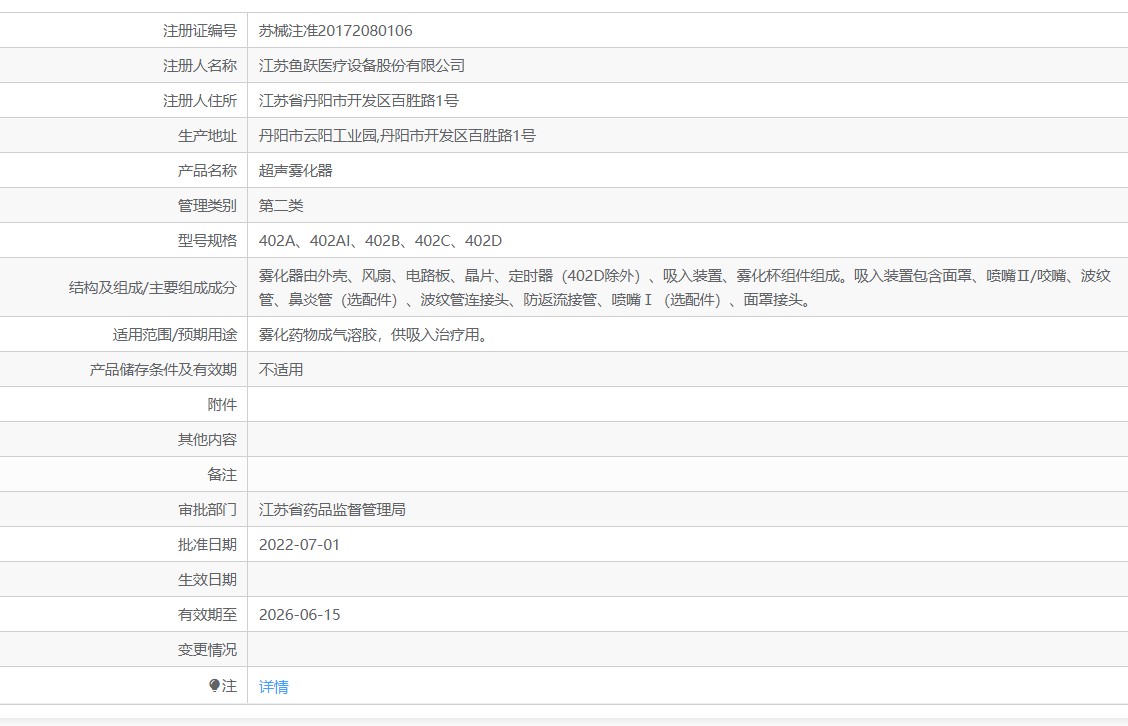The height and width of the screenshot is (726, 1128).
Task: Select production address starting with 丹阳市云阳工业园
Action: 397,135
